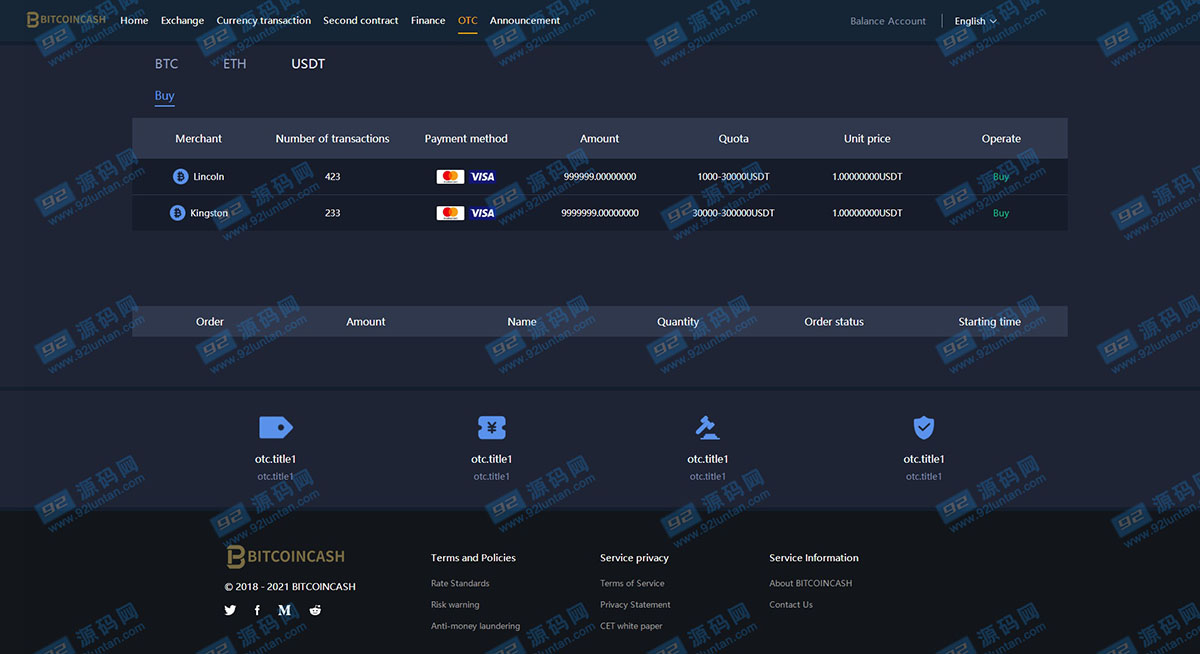Viewport: 1200px width, 654px height.
Task: Open Balance Account link
Action: (888, 21)
